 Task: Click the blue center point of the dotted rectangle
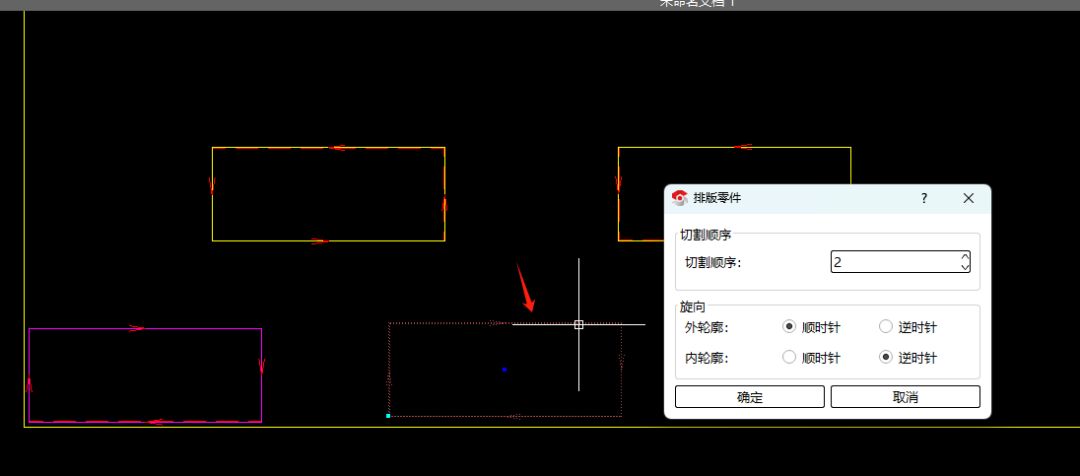coord(504,370)
